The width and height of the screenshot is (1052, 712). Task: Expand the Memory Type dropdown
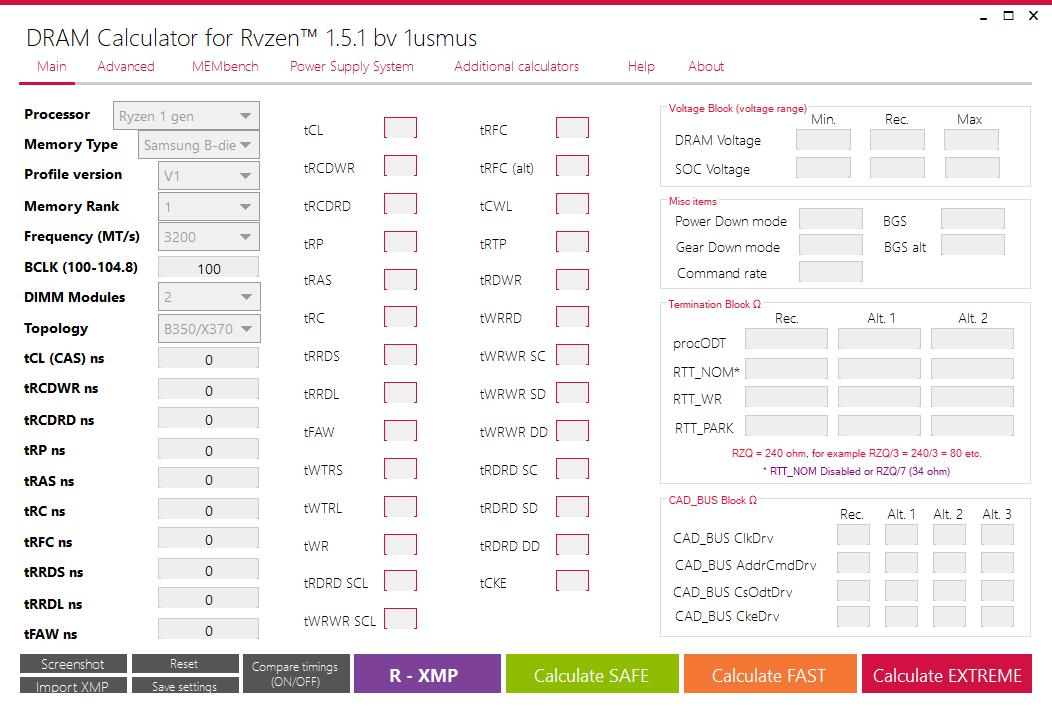coord(199,145)
